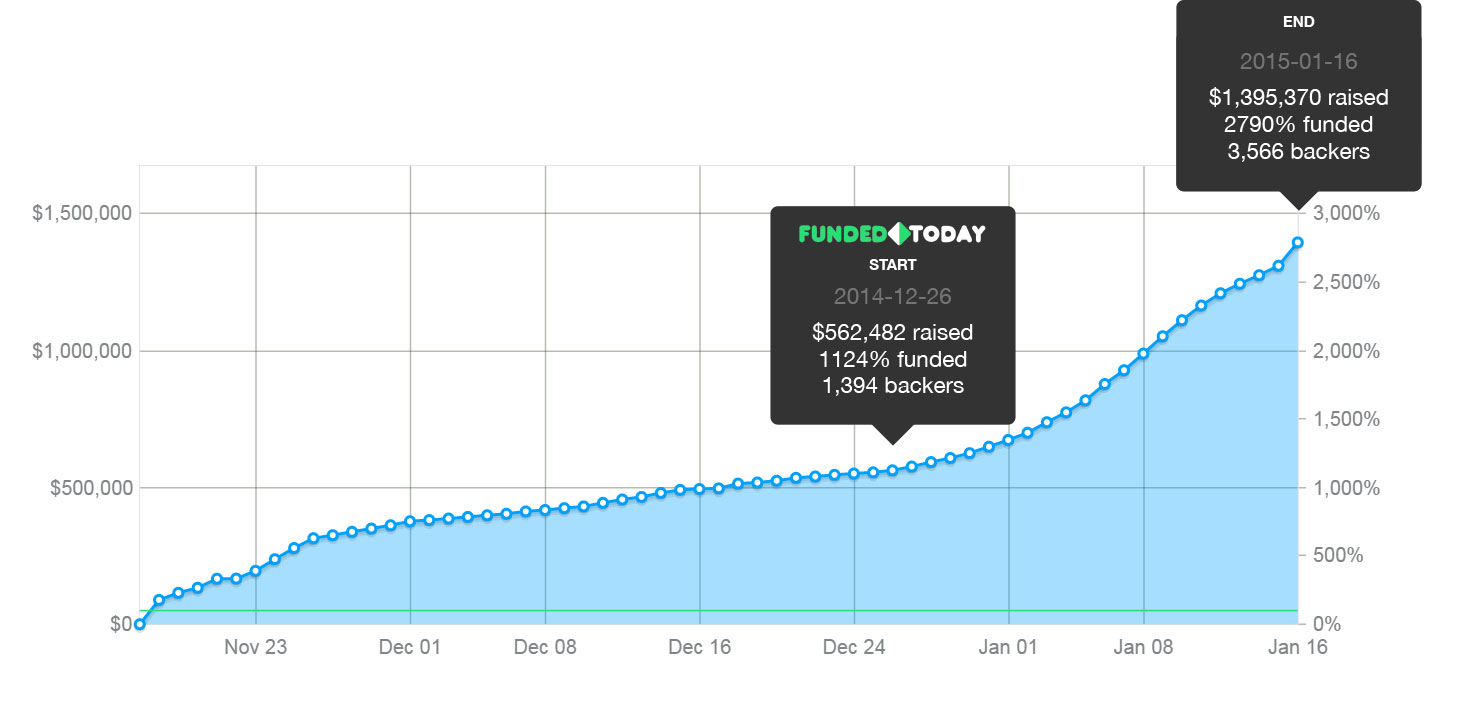
Task: Click the data point on the Jan 01 gridline
Action: point(1008,440)
